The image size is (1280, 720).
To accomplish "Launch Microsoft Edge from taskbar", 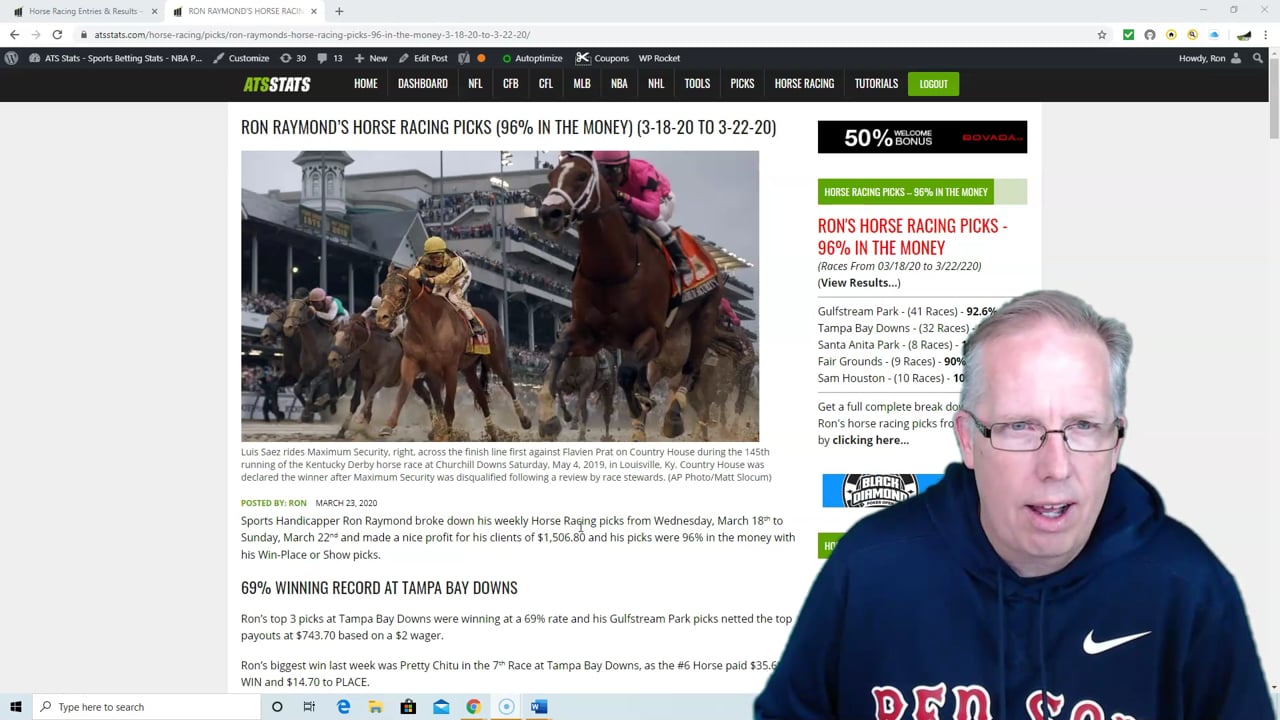I will [343, 707].
